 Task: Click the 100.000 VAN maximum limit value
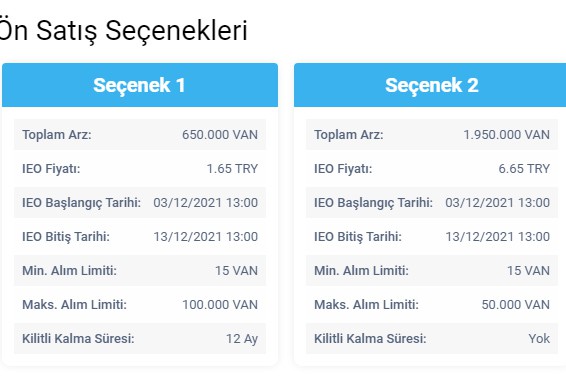click(x=220, y=304)
